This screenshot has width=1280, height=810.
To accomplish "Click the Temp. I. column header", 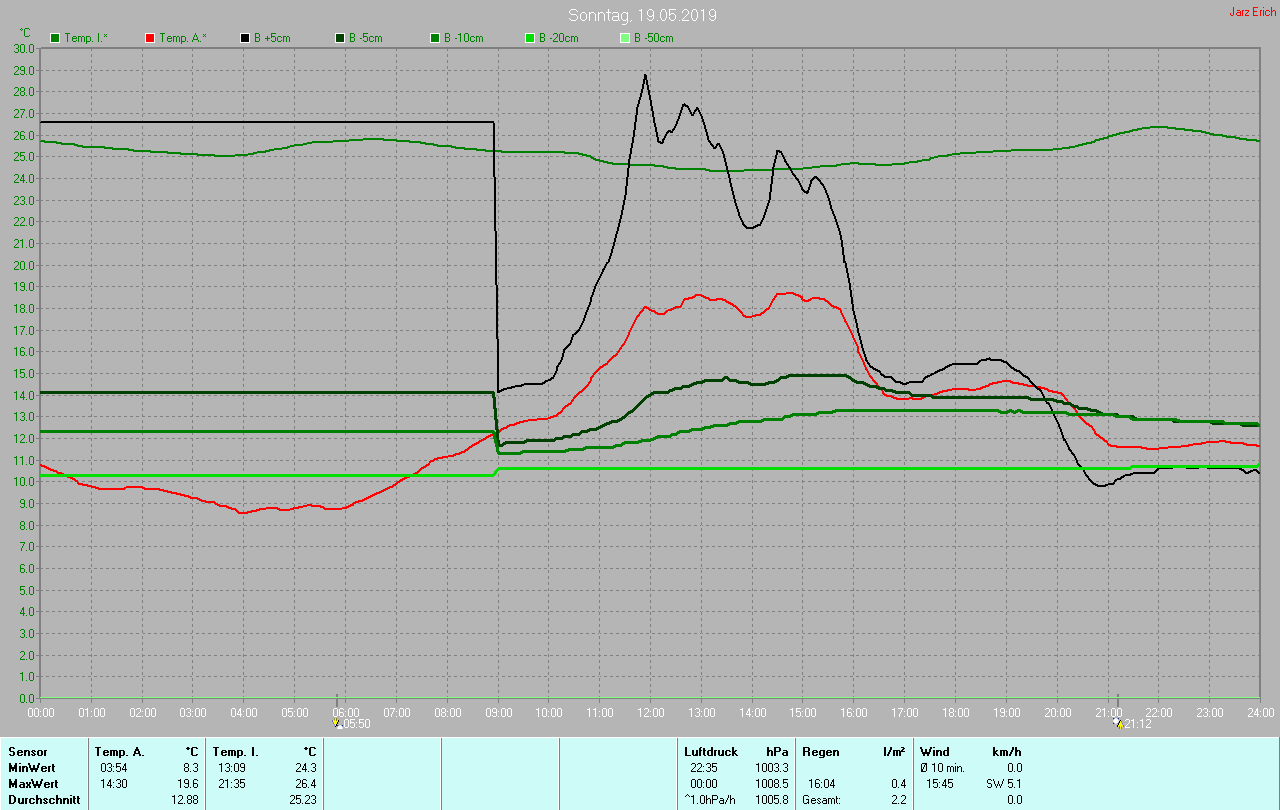I will [235, 751].
